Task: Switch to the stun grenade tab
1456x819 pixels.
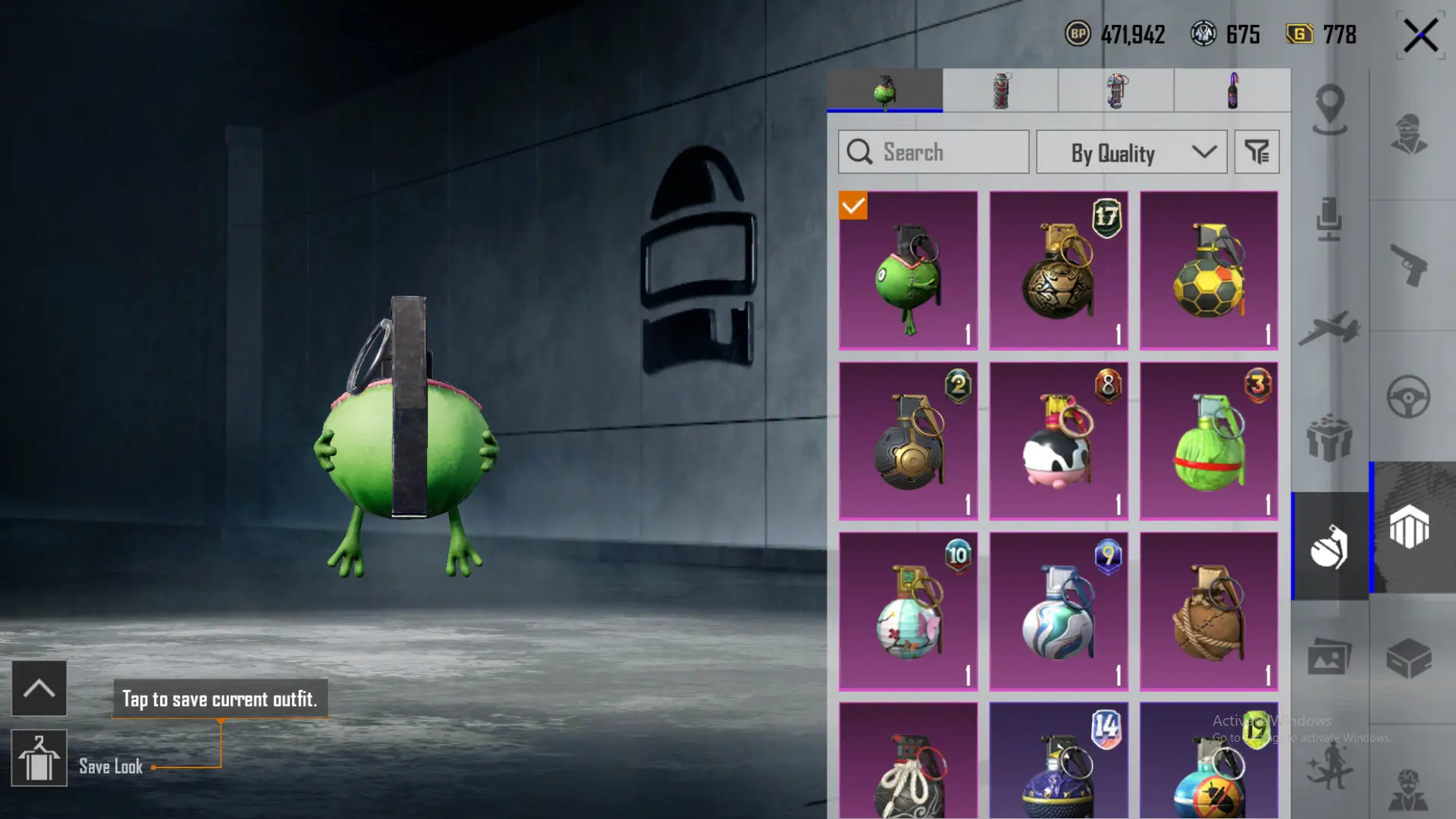Action: point(1116,91)
